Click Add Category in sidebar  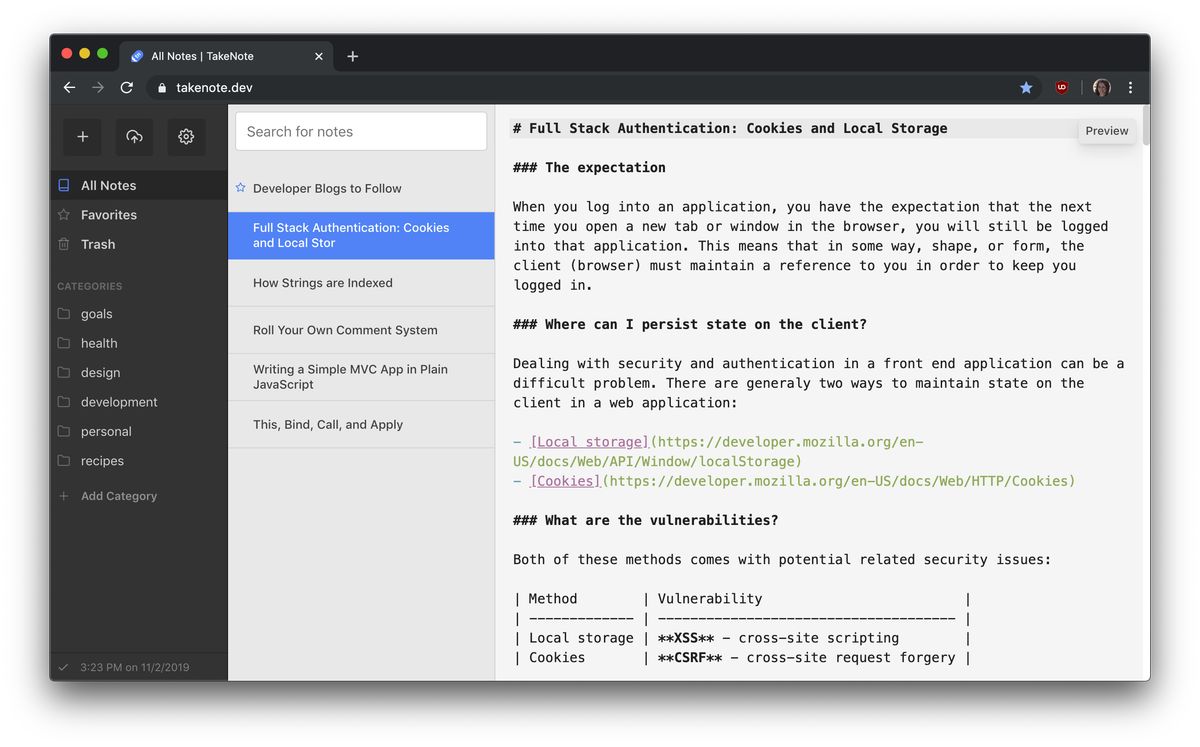118,496
